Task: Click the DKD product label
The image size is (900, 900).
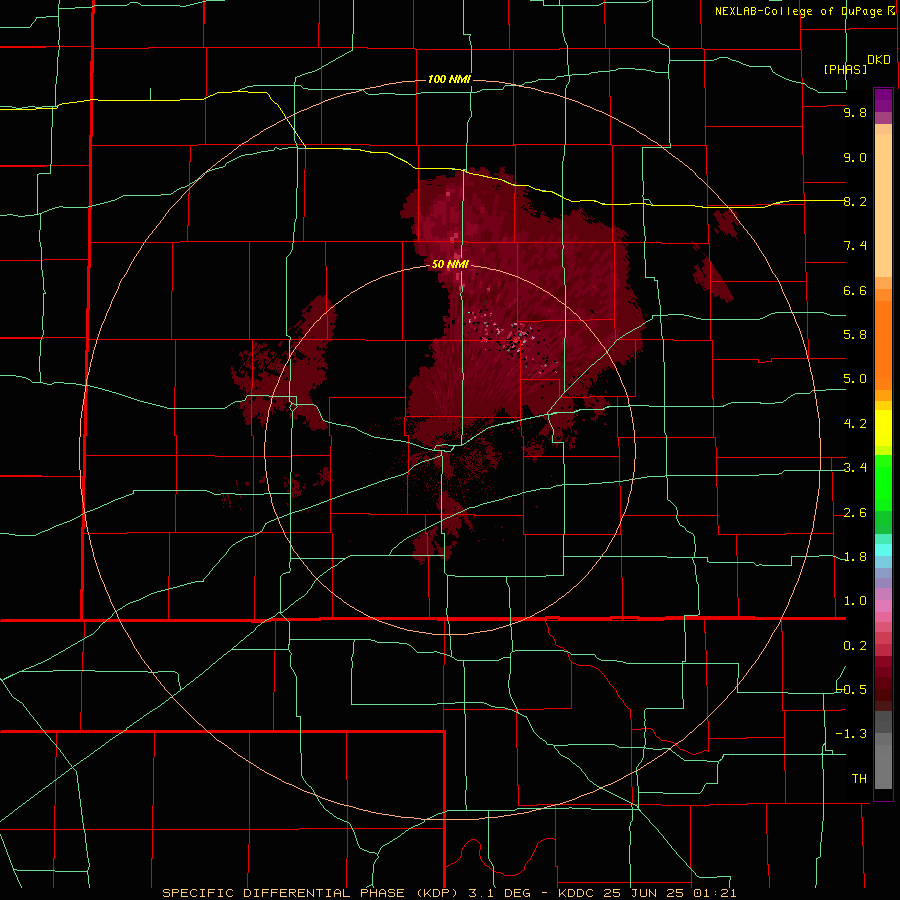Action: coord(879,59)
